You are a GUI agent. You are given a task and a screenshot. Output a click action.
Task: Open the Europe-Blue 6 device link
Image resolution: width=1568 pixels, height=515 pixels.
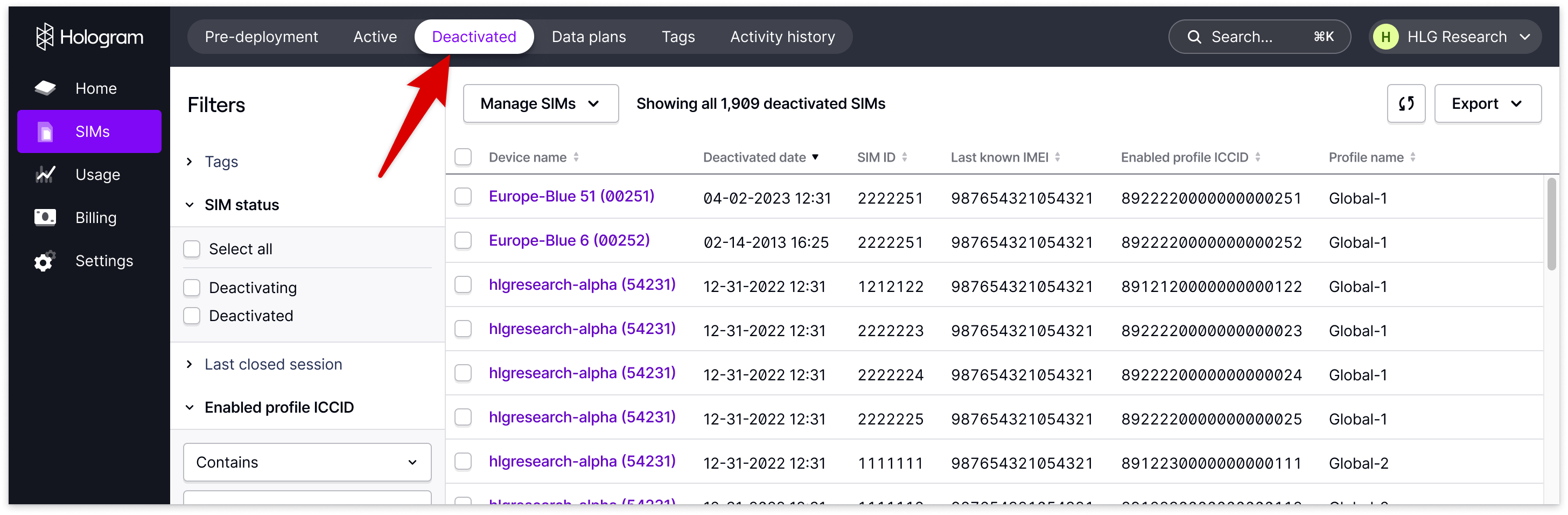pyautogui.click(x=569, y=240)
